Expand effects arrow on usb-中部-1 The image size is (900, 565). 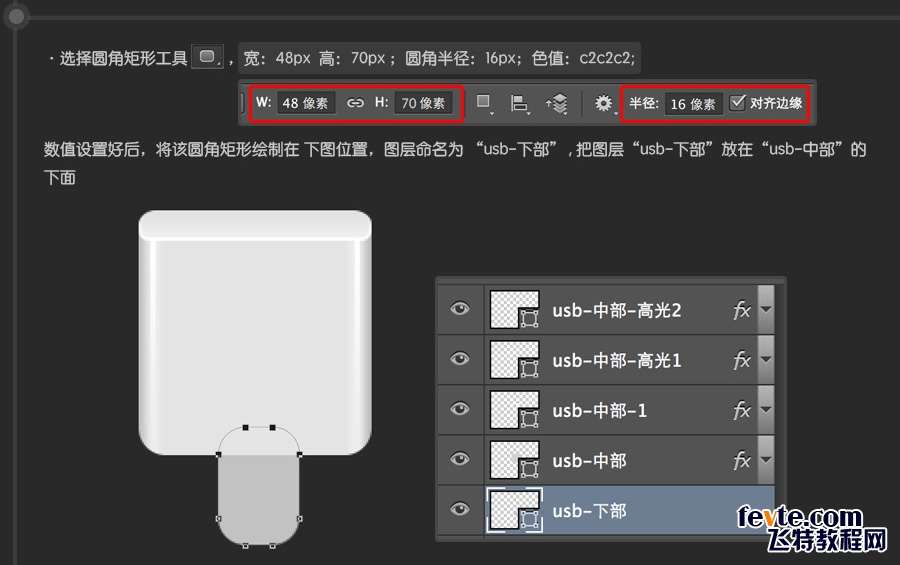coord(766,409)
